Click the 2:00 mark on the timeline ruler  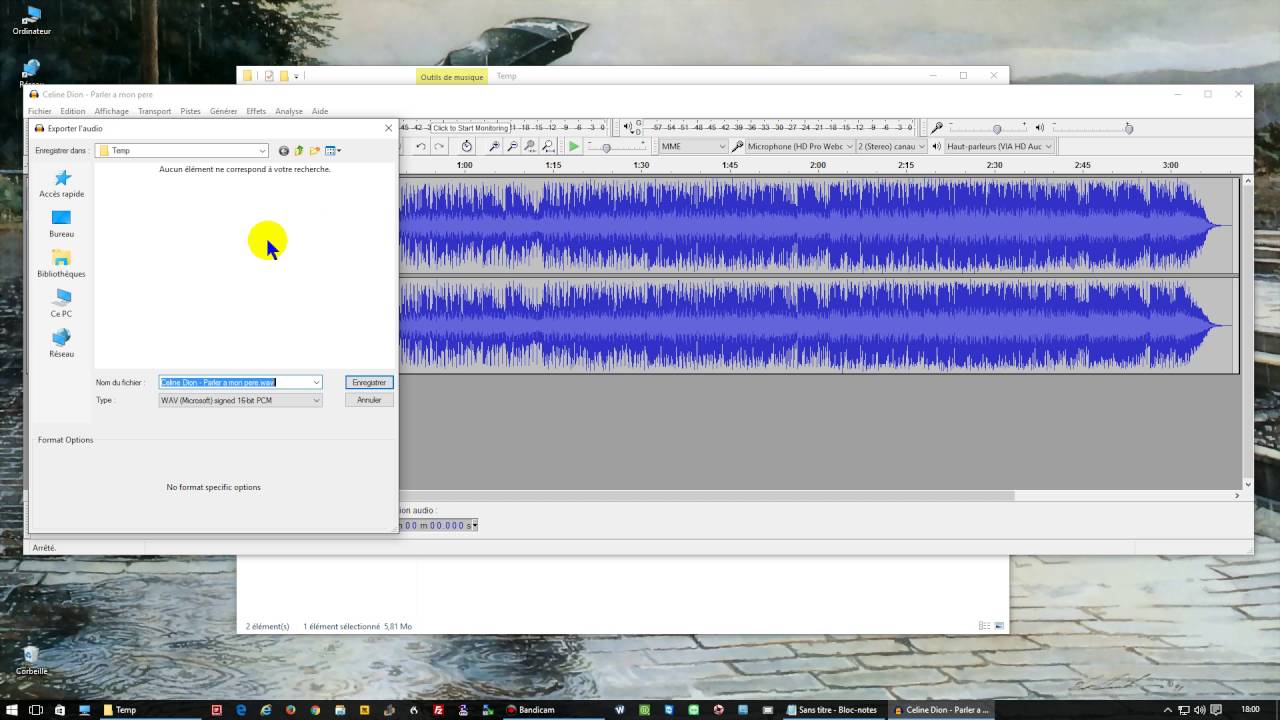click(x=818, y=165)
